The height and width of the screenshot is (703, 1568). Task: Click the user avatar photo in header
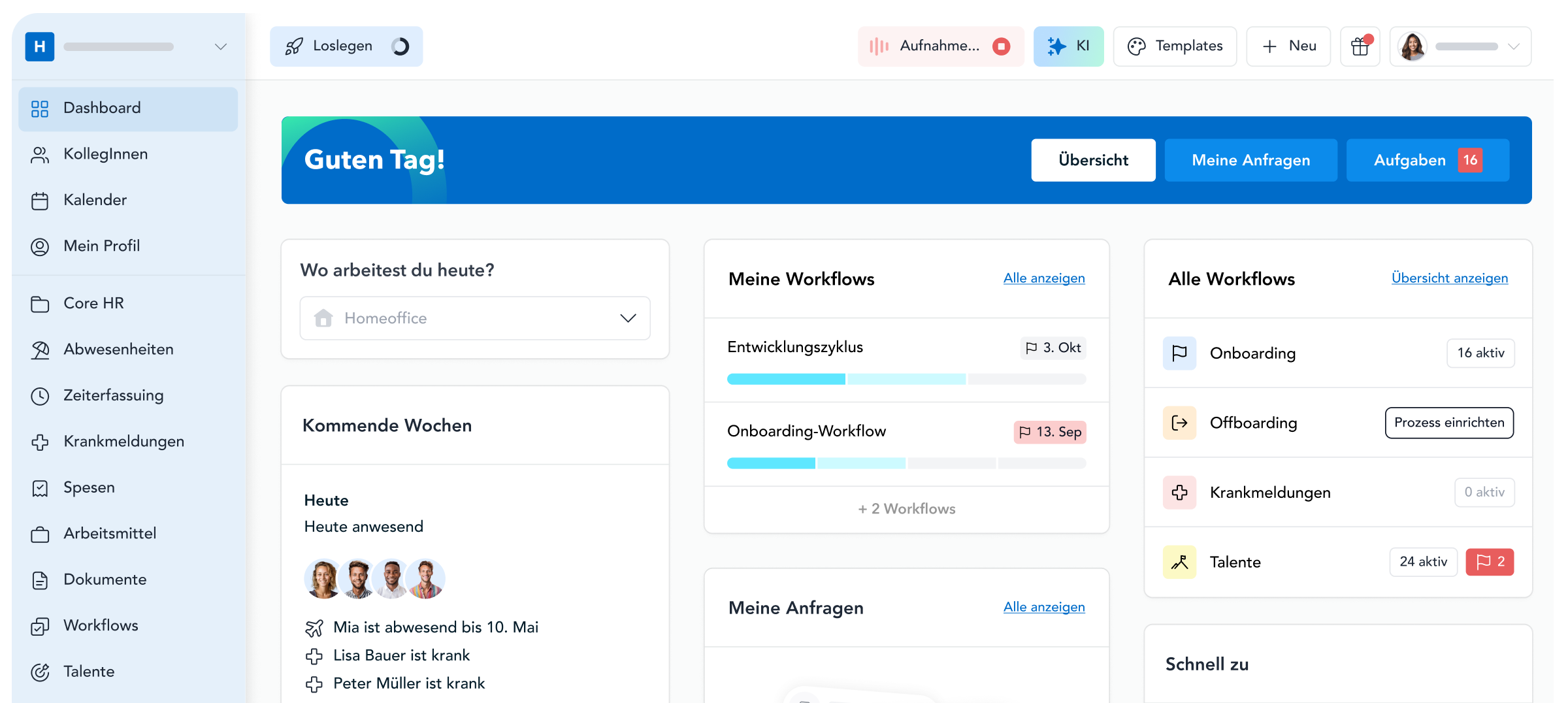click(x=1413, y=46)
